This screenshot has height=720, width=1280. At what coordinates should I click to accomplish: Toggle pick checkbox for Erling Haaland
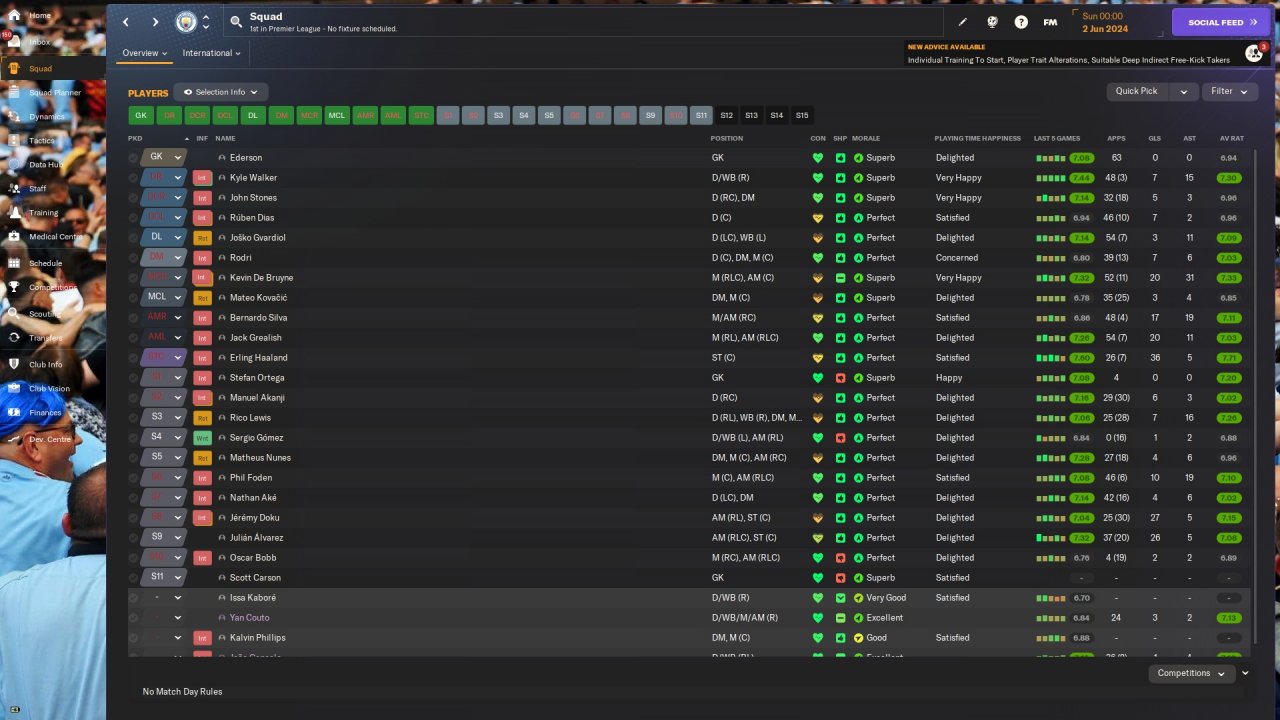pyautogui.click(x=134, y=358)
